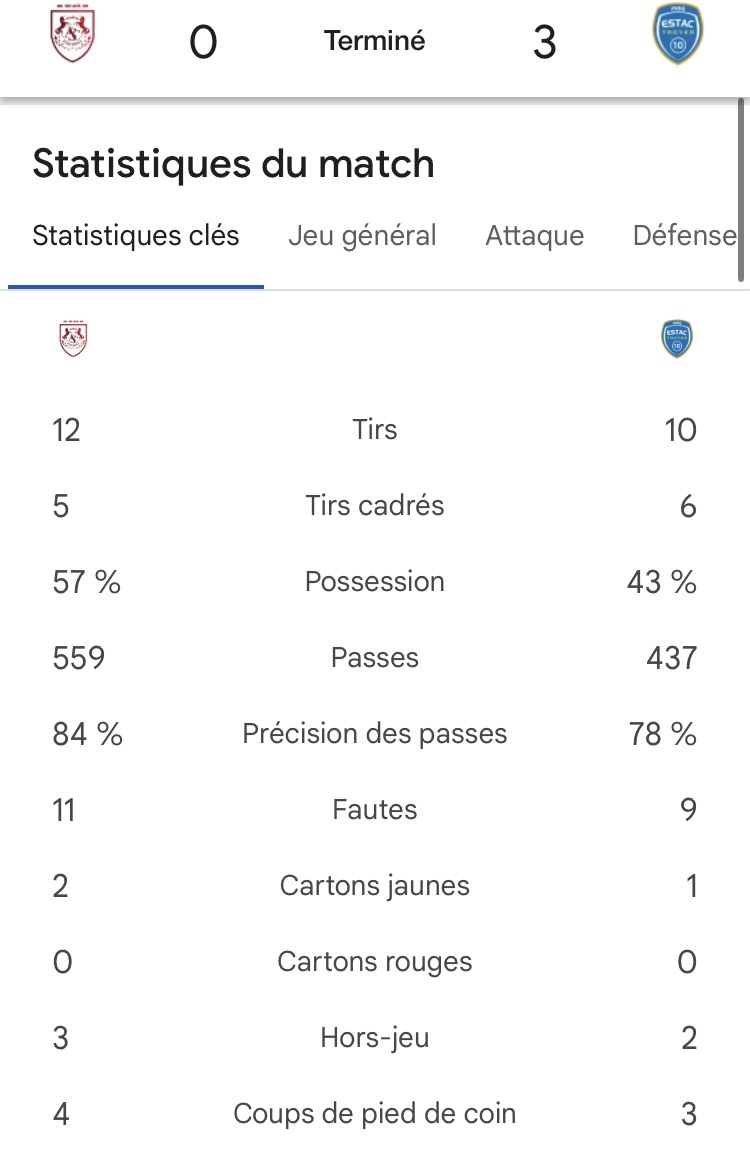
Task: Click the Terminé match status label
Action: click(375, 40)
